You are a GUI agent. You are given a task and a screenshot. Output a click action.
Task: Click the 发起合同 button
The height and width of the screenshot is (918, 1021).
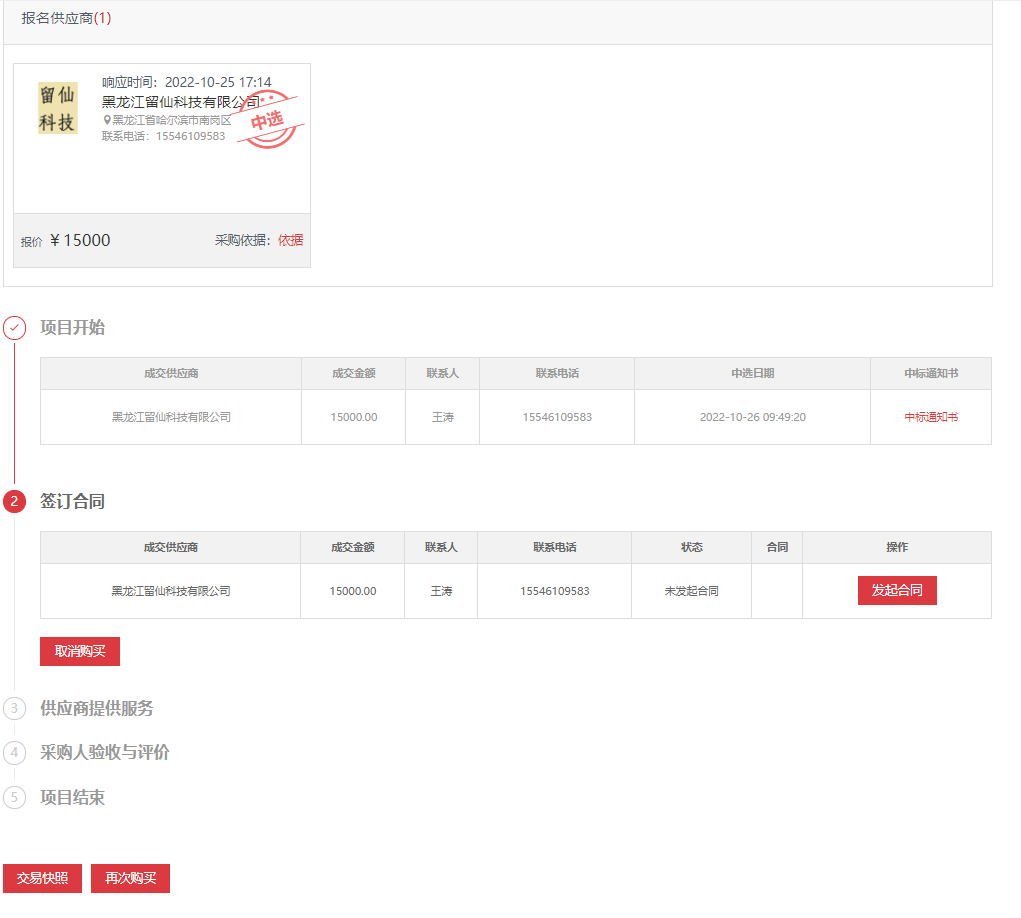click(896, 590)
